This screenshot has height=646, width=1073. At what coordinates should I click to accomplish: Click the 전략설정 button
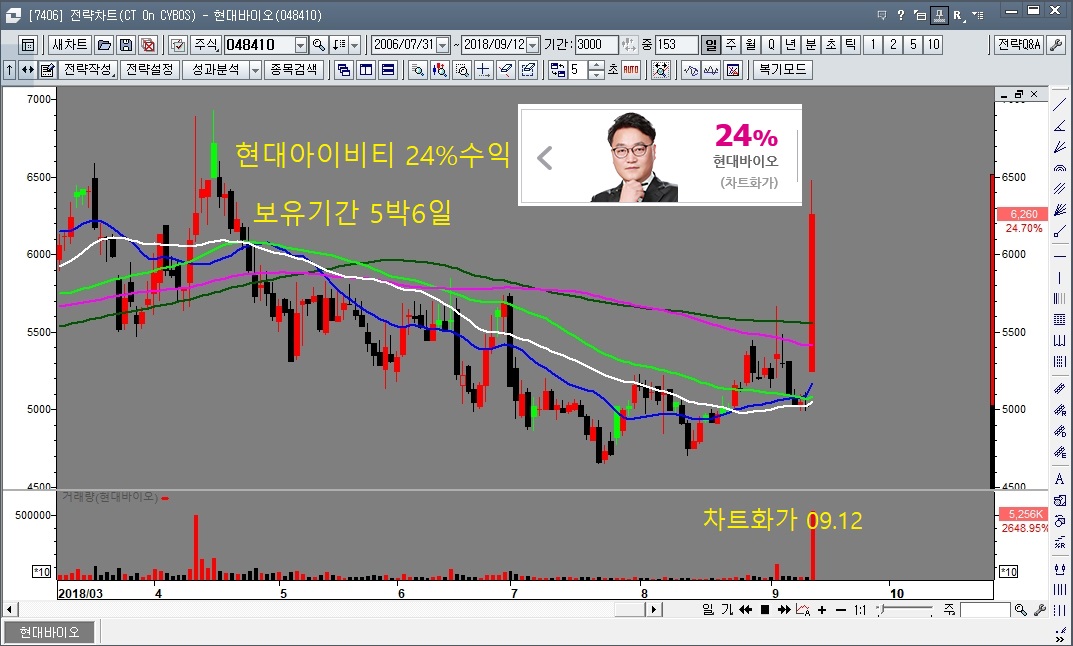tap(150, 70)
